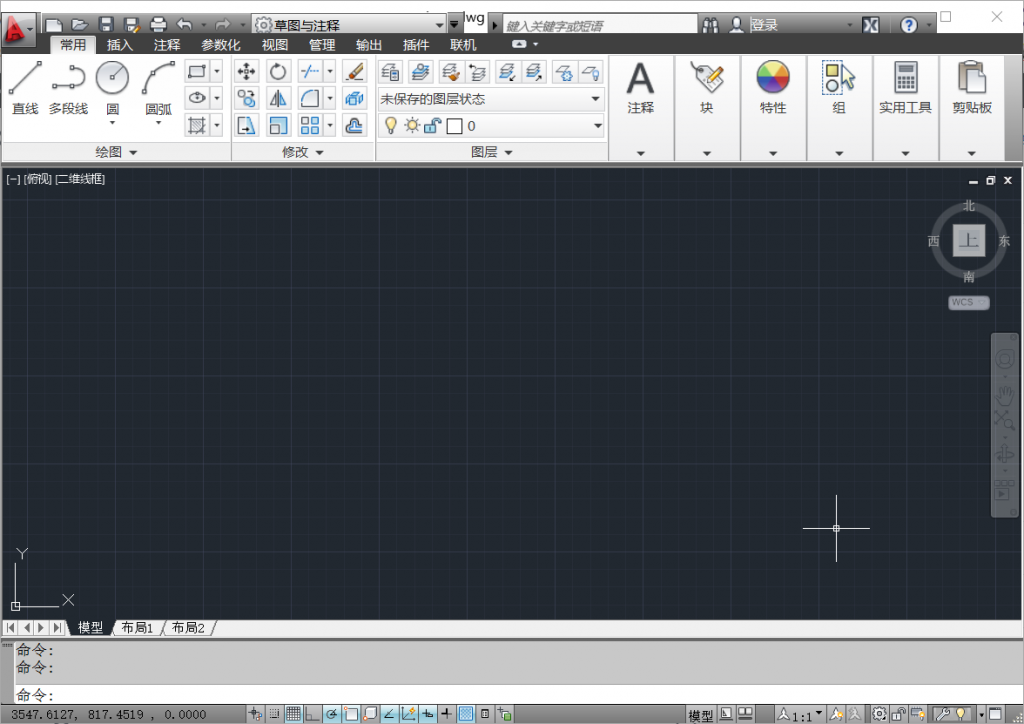Open the Trim tool dropdown arrow
This screenshot has width=1024, height=724.
pyautogui.click(x=330, y=71)
